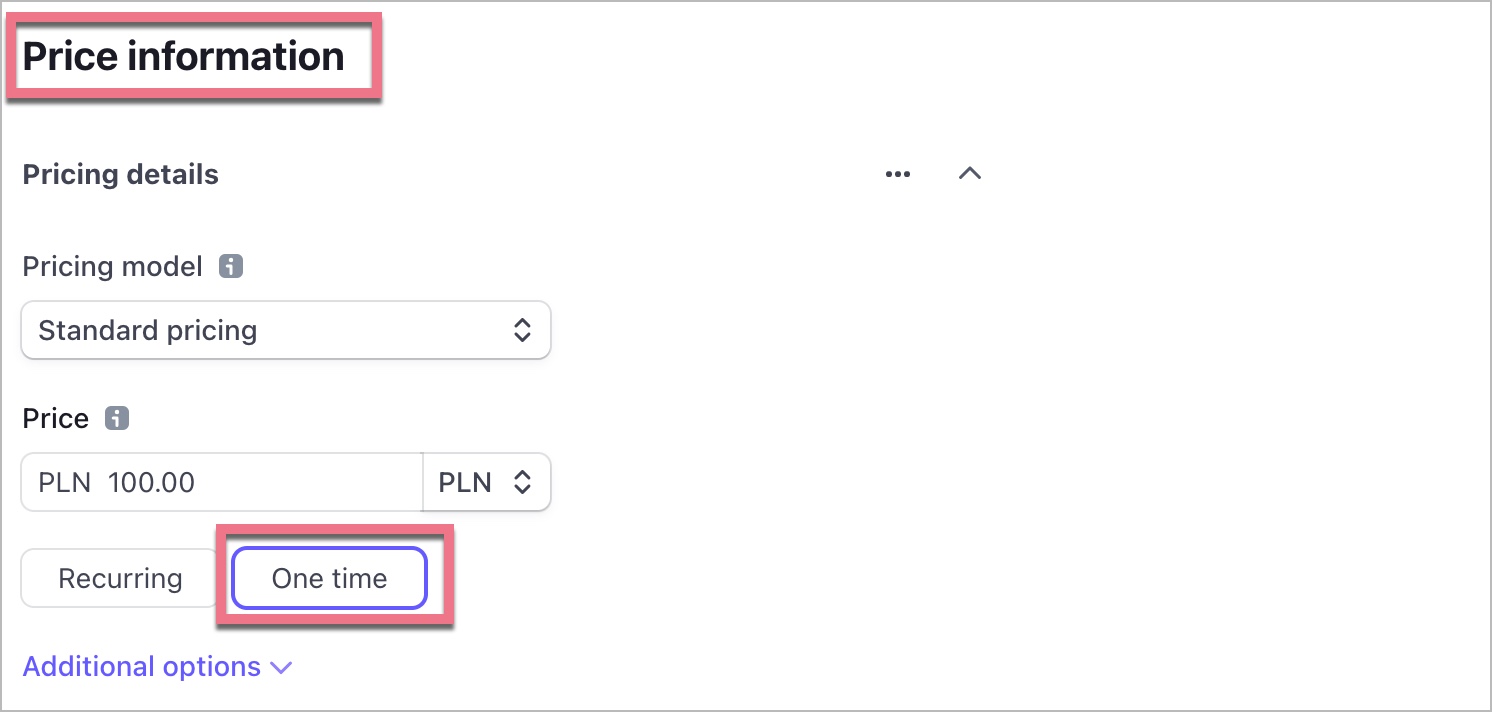Click the info icon next to Pricing model
Viewport: 1492px width, 712px height.
pos(231,267)
